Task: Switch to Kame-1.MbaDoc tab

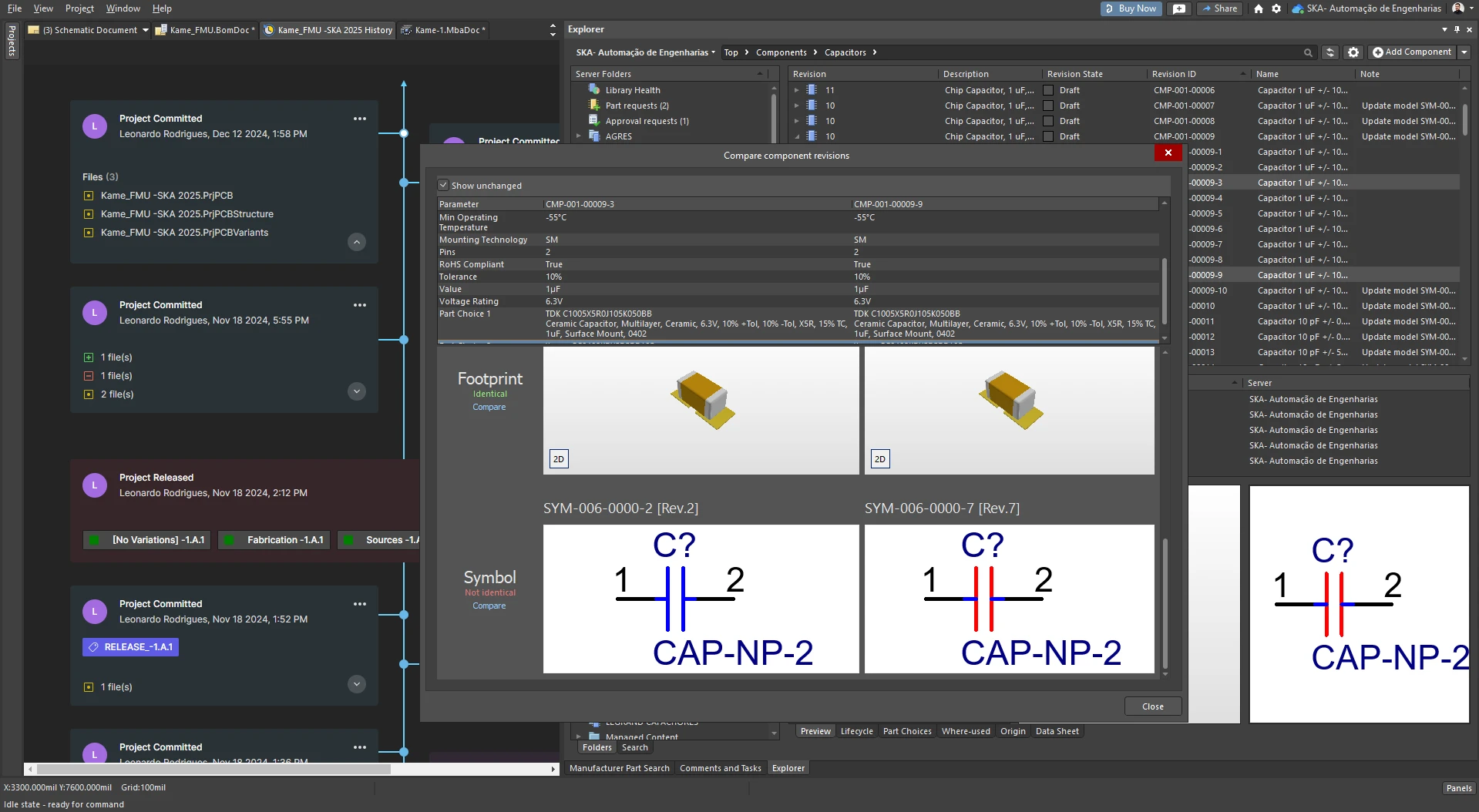Action: click(x=444, y=30)
